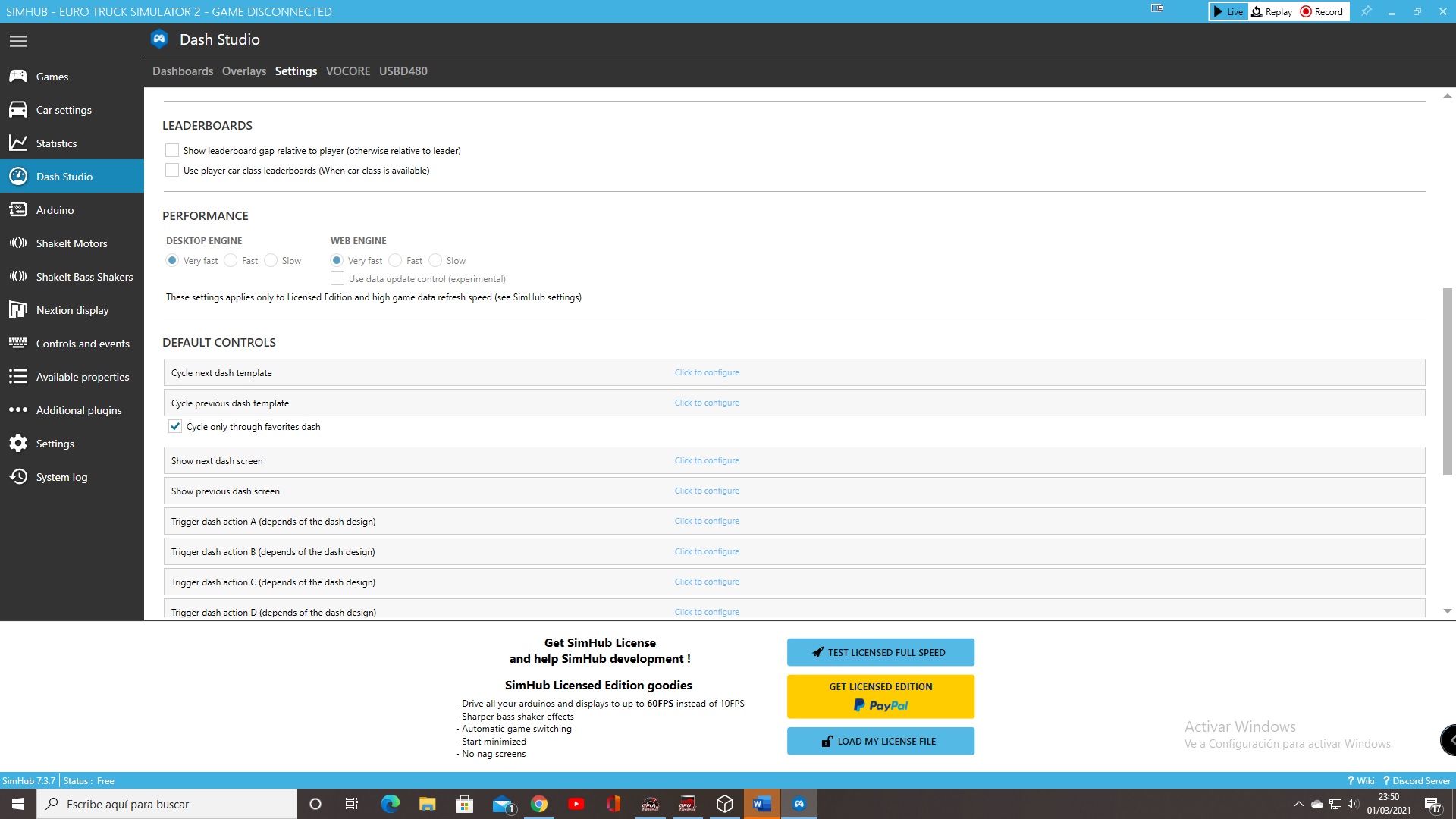The height and width of the screenshot is (819, 1456).
Task: Click Get Licensed Edition PayPal button
Action: coord(880,696)
